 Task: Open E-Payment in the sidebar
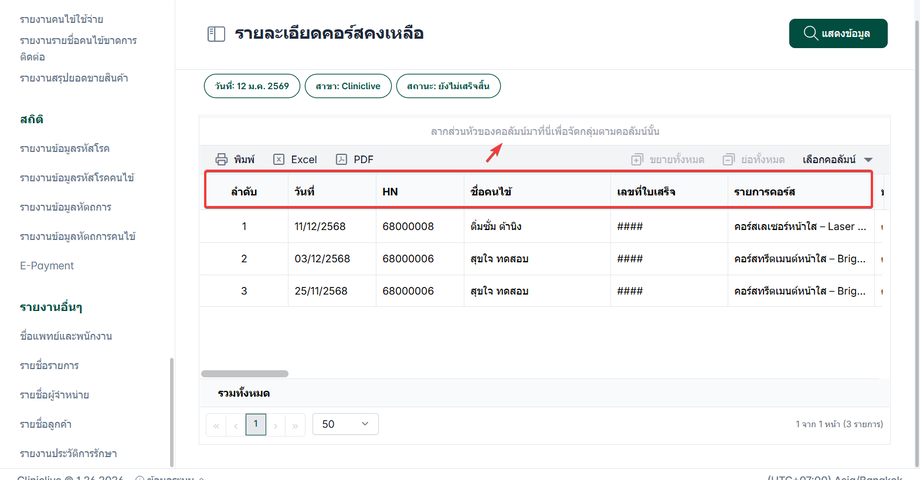(x=46, y=266)
